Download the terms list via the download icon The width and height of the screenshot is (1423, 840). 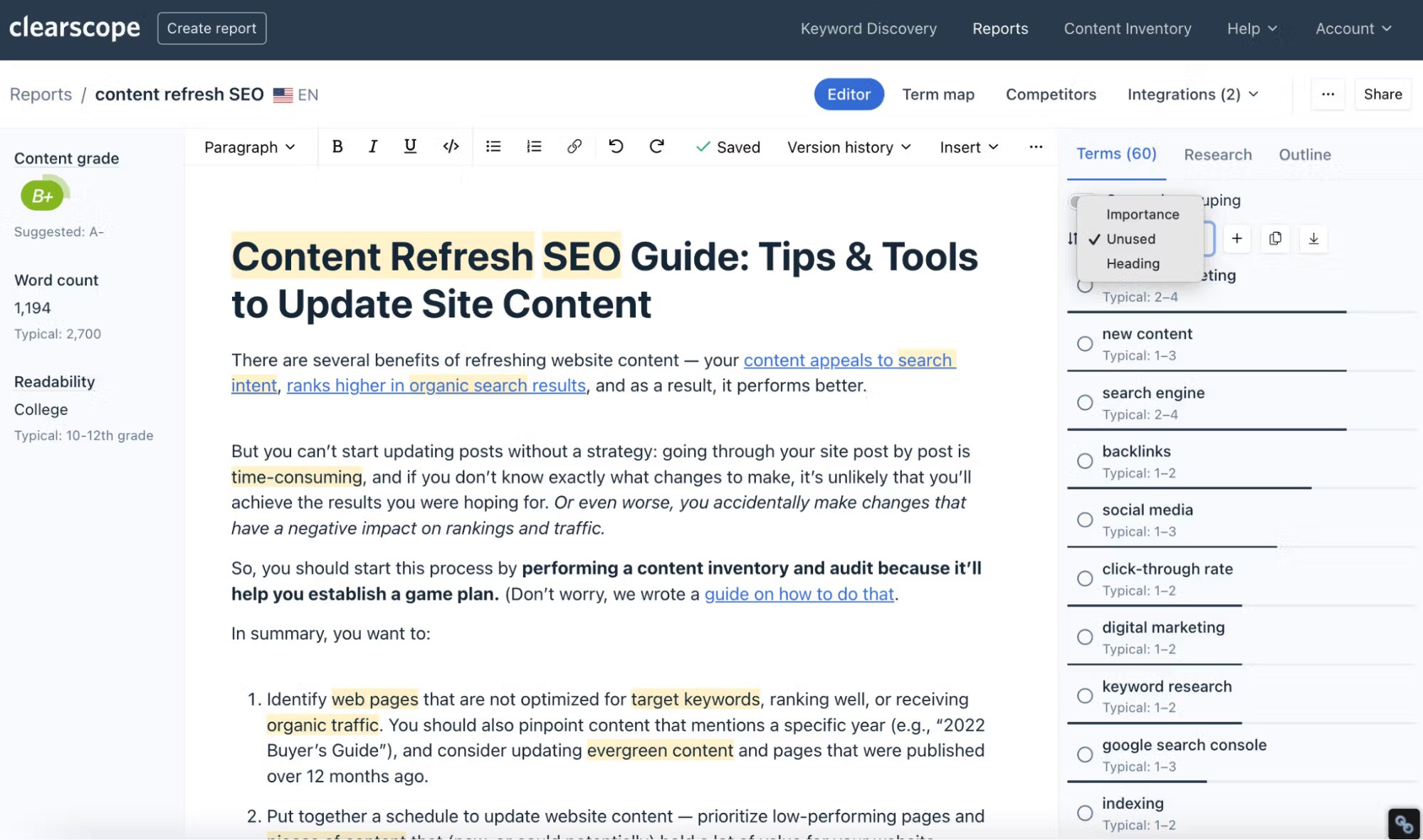pos(1313,239)
